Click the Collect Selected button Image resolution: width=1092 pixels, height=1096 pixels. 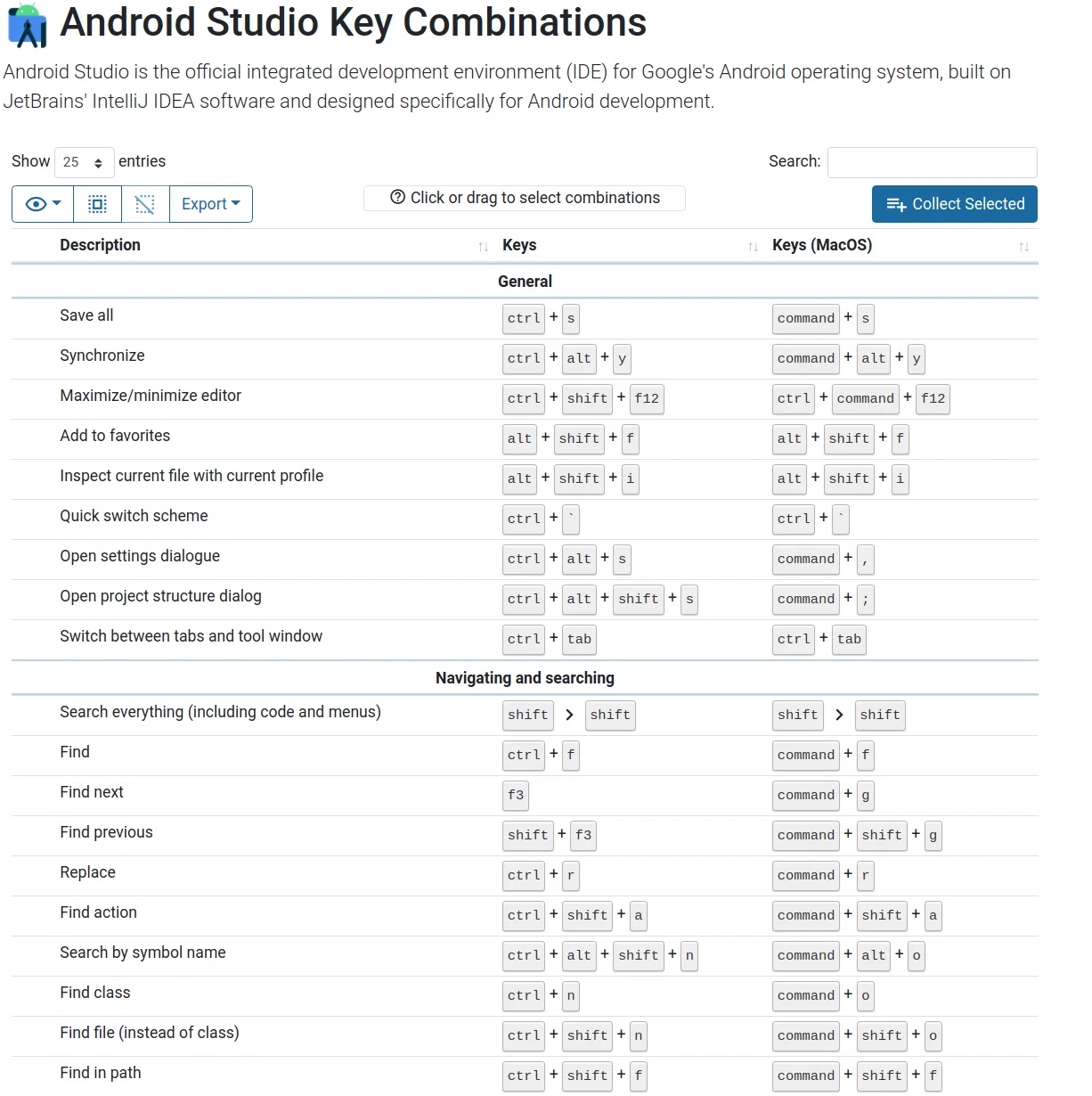pyautogui.click(x=955, y=204)
